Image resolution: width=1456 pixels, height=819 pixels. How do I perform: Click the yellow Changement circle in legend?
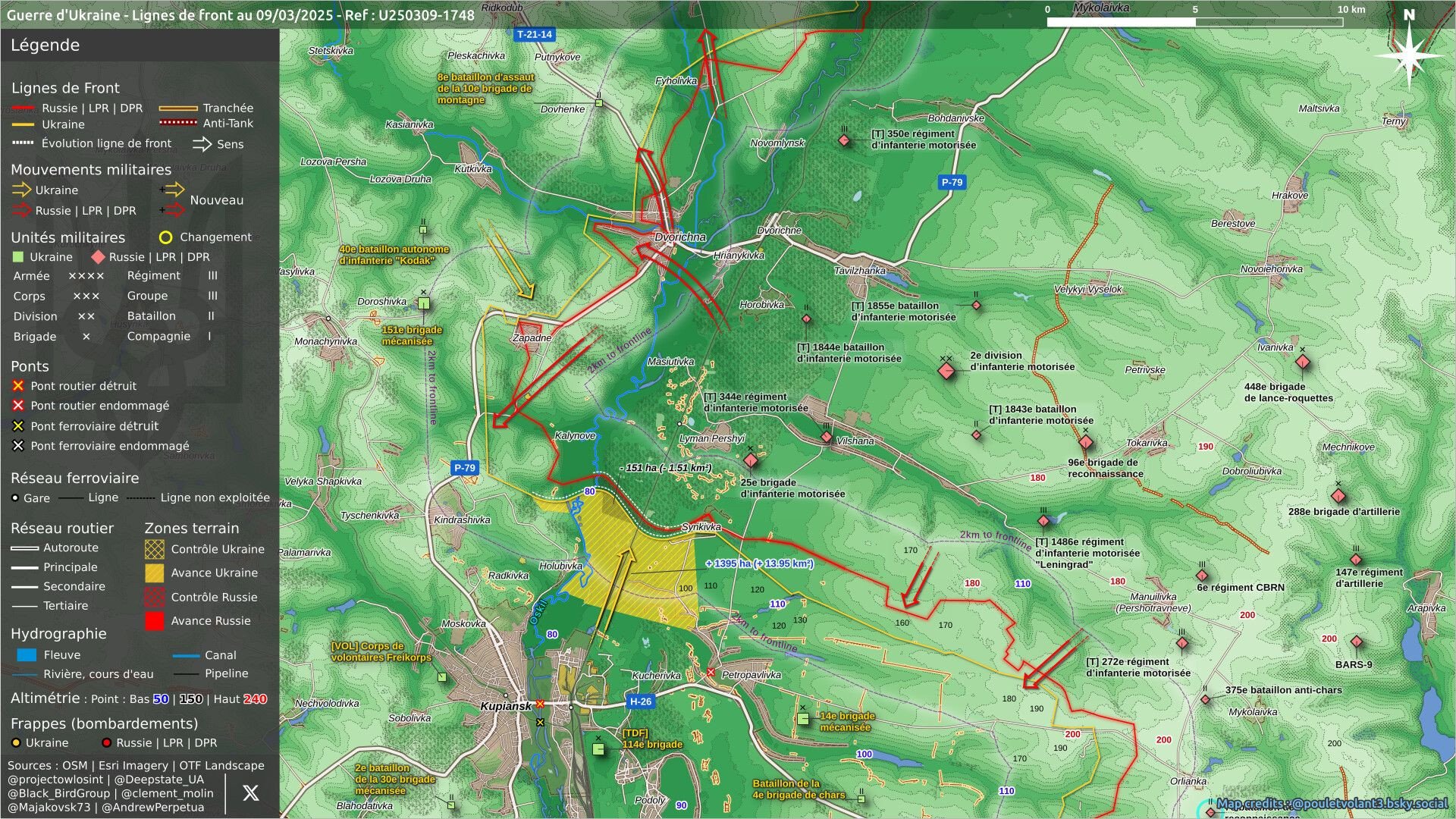166,237
